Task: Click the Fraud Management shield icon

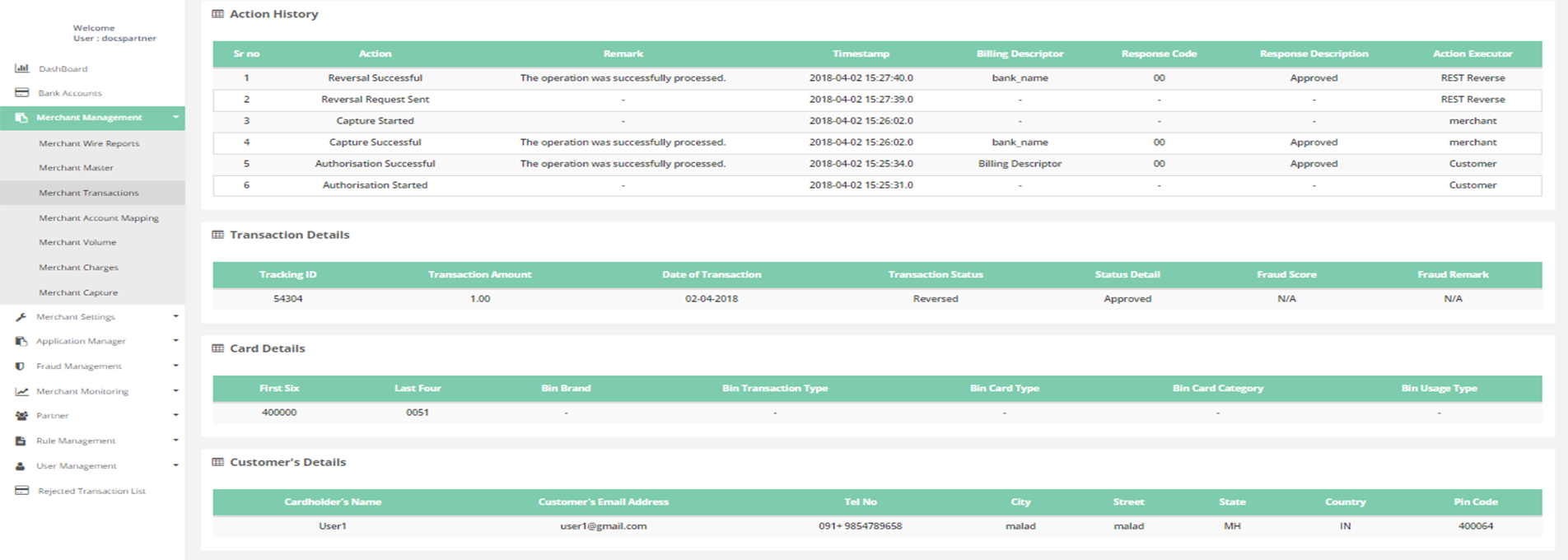Action: [x=21, y=366]
